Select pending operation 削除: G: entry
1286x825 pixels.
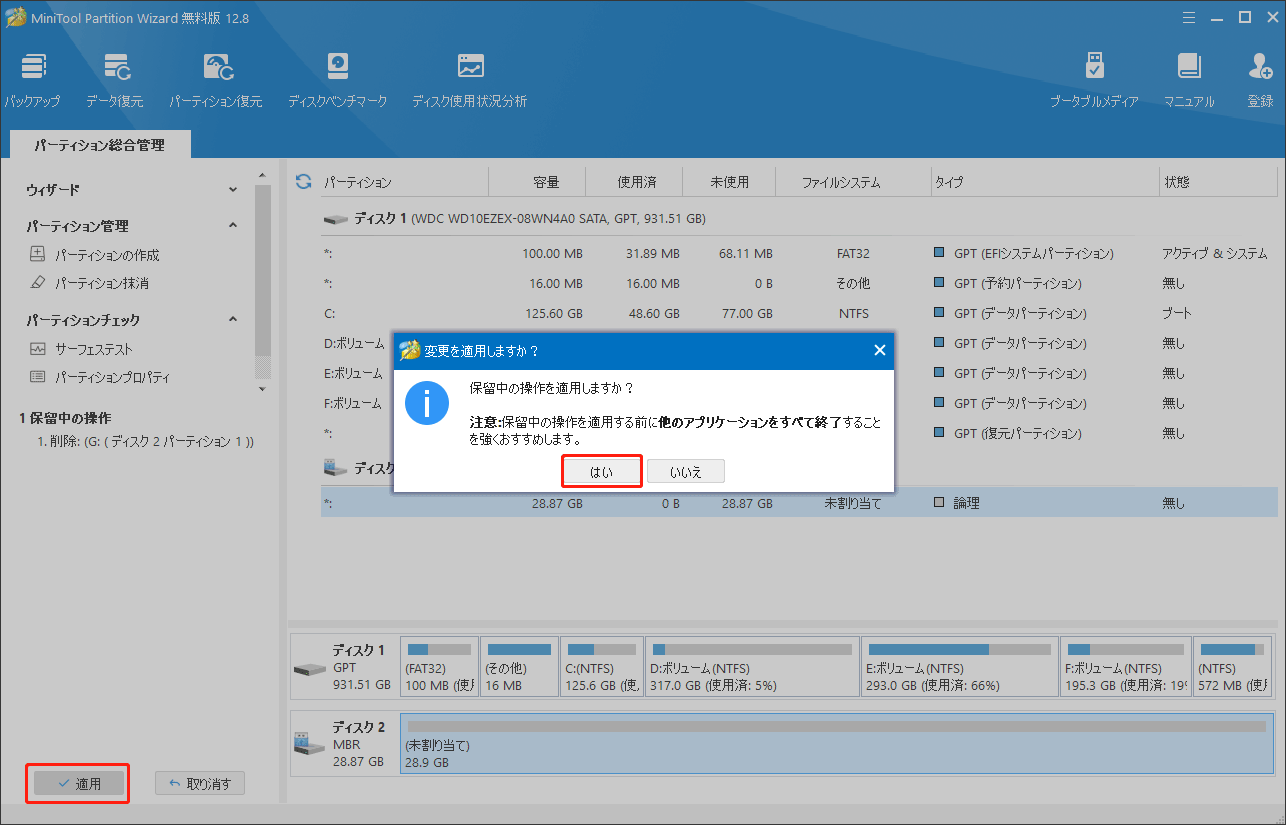coord(145,441)
